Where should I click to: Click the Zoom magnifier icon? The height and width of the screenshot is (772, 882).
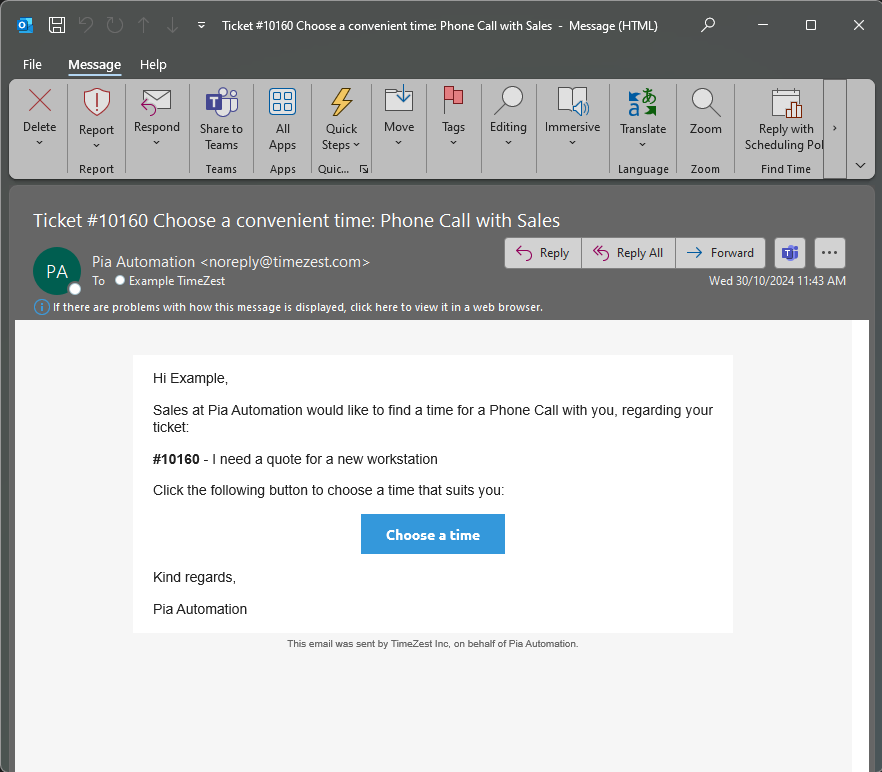[705, 102]
